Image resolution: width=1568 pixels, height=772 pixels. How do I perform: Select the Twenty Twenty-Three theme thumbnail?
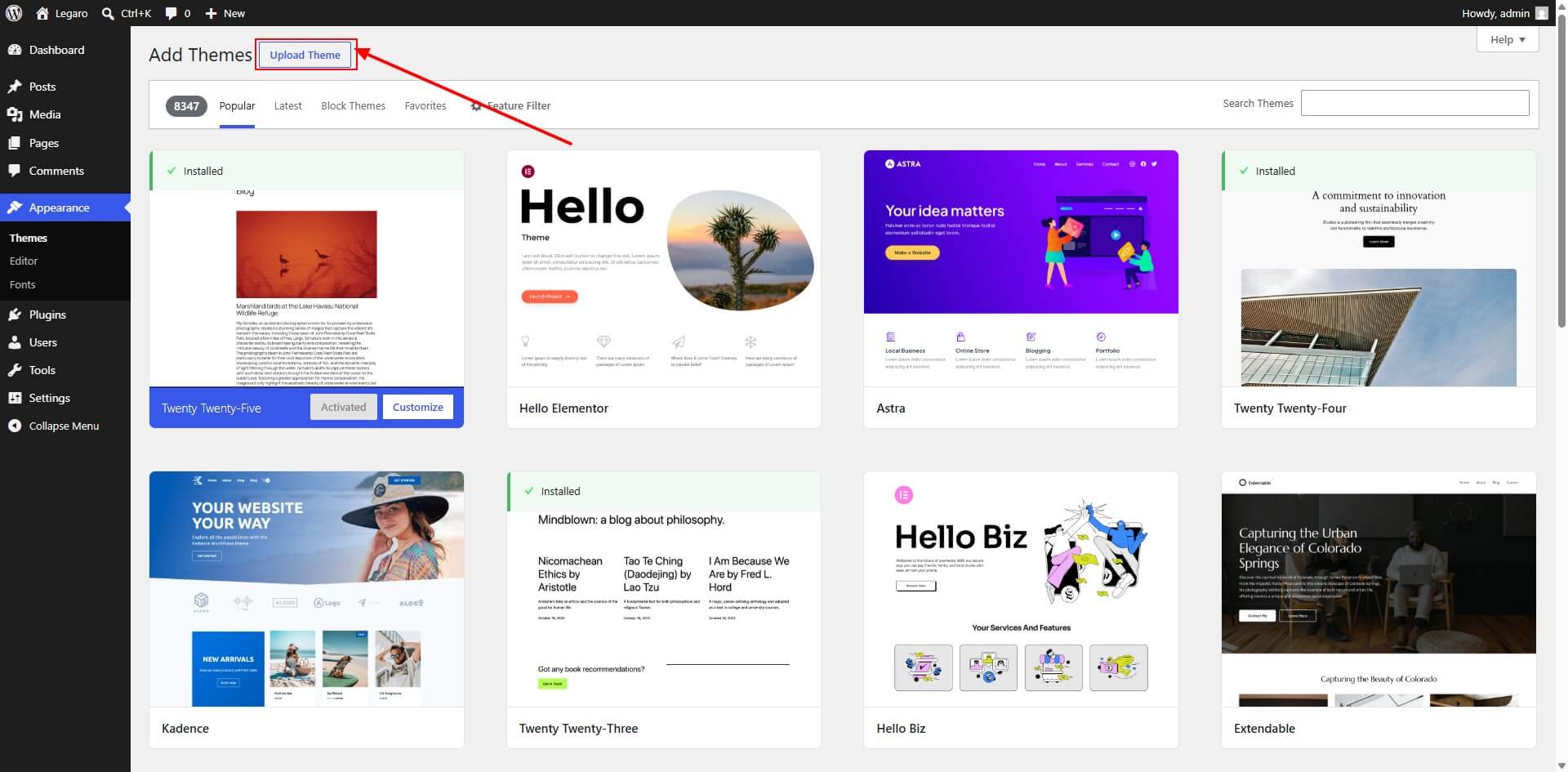pyautogui.click(x=664, y=589)
